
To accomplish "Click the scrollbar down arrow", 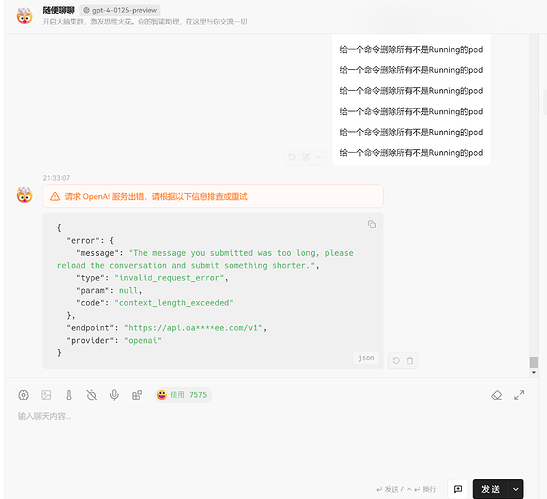I will coord(533,372).
